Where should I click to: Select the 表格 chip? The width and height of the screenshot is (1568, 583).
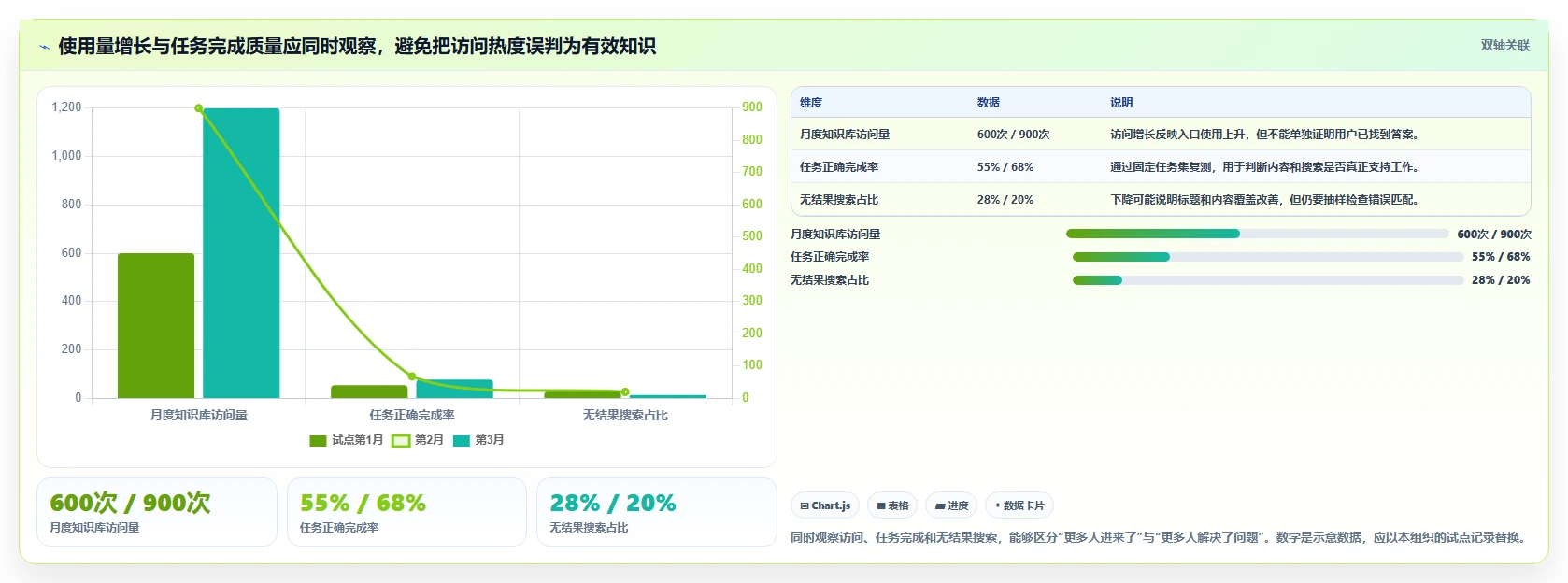892,505
